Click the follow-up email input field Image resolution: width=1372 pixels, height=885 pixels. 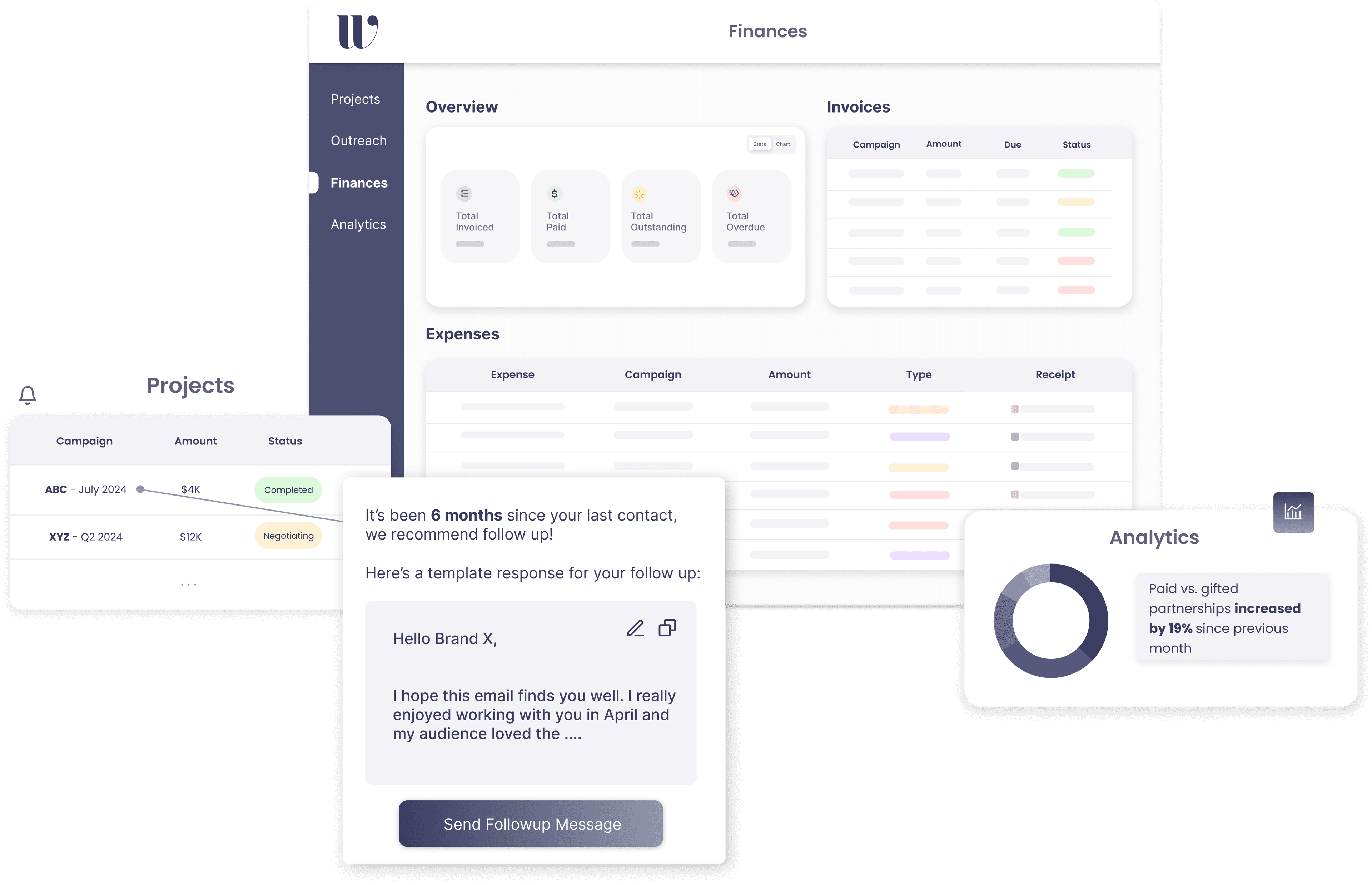coord(533,693)
